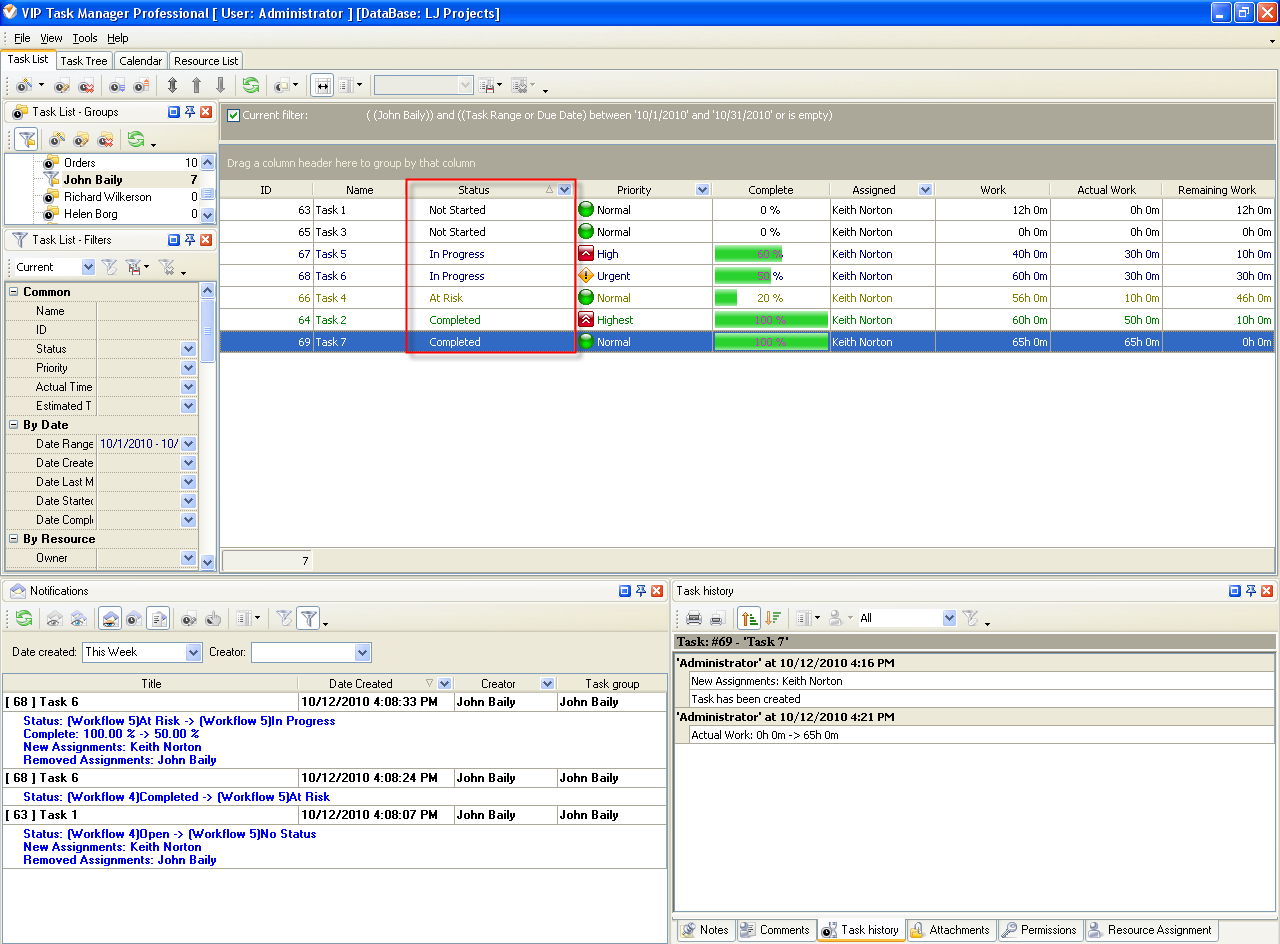Collapse the Common filter section

coord(14,292)
